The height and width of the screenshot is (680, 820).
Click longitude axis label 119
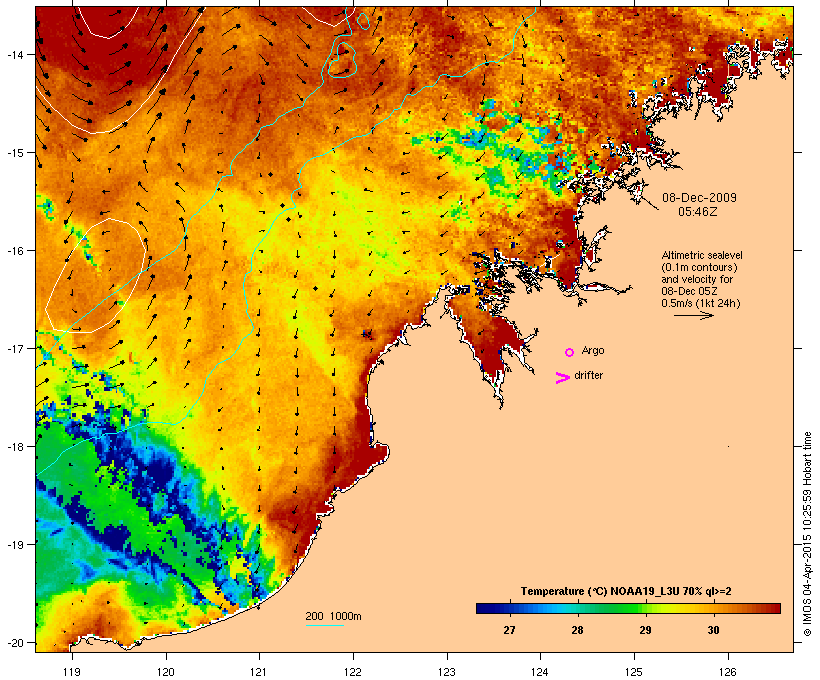tap(72, 672)
